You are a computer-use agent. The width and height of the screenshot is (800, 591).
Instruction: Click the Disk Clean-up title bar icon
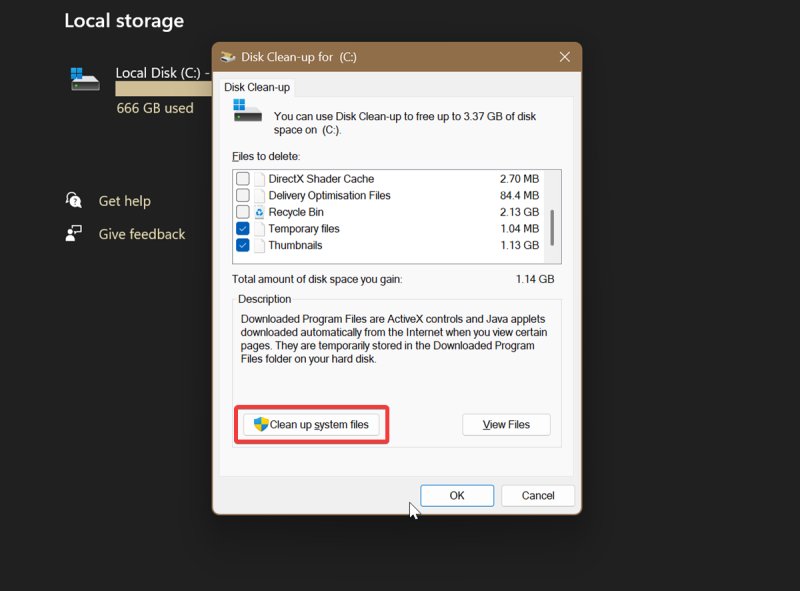pos(229,57)
